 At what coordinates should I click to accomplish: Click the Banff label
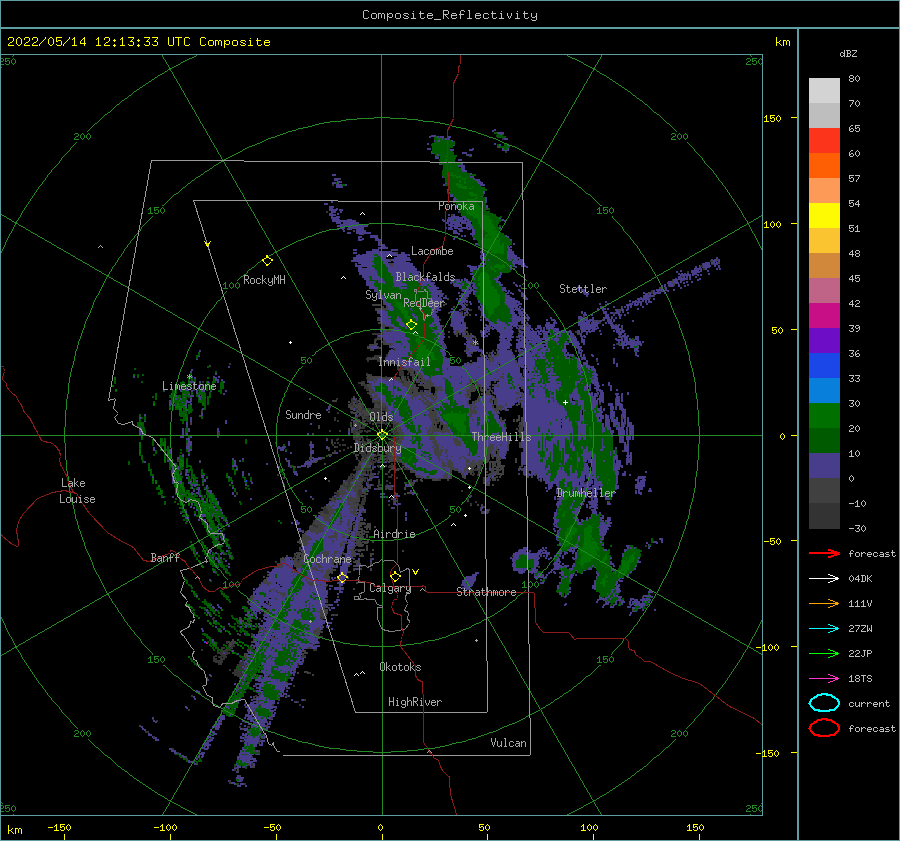(x=165, y=557)
